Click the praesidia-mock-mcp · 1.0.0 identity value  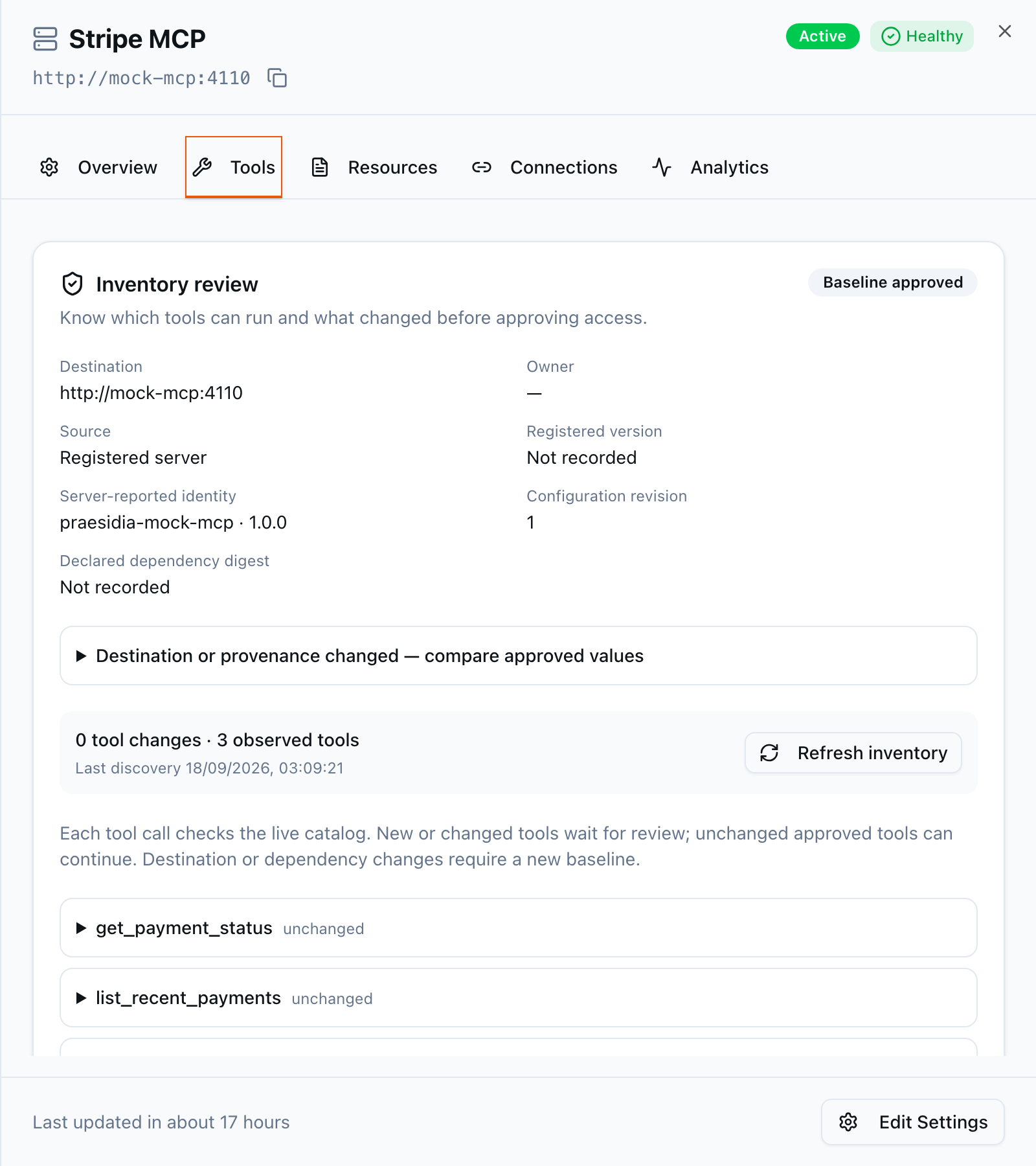(x=174, y=522)
